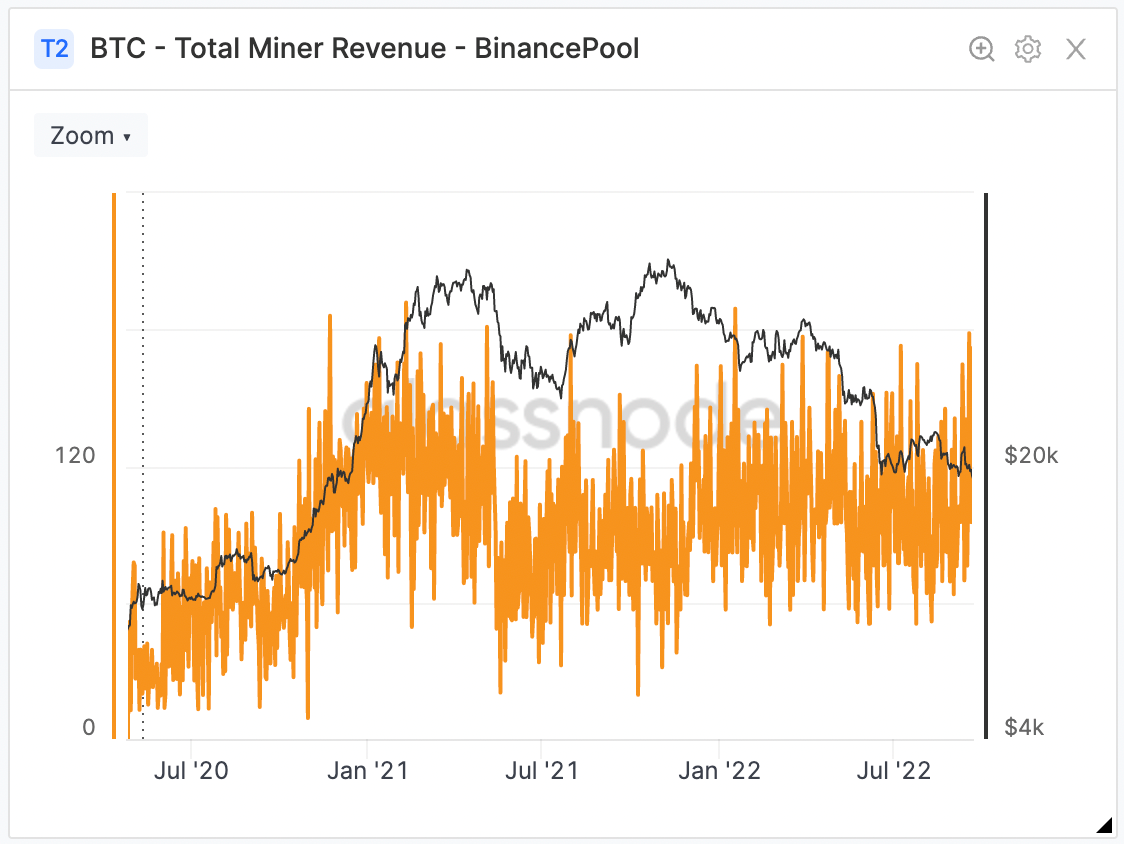This screenshot has height=844, width=1124.
Task: Click the dark right axis bar
Action: click(x=986, y=466)
